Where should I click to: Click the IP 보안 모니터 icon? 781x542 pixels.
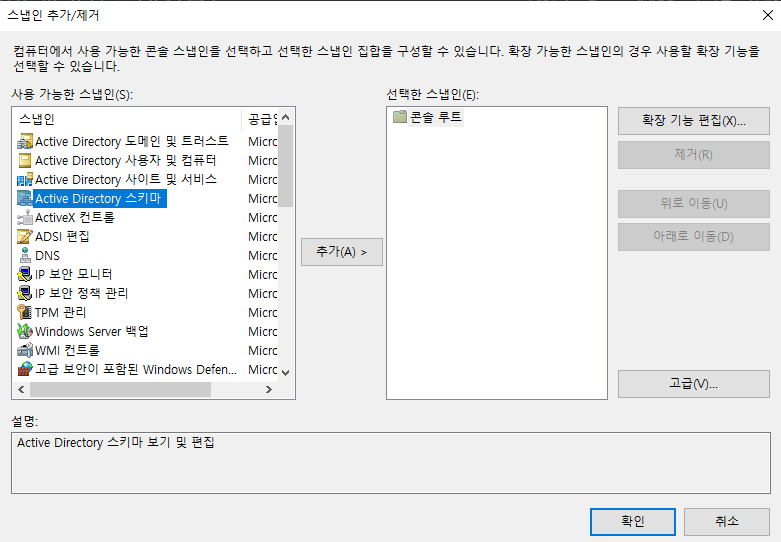click(x=25, y=274)
